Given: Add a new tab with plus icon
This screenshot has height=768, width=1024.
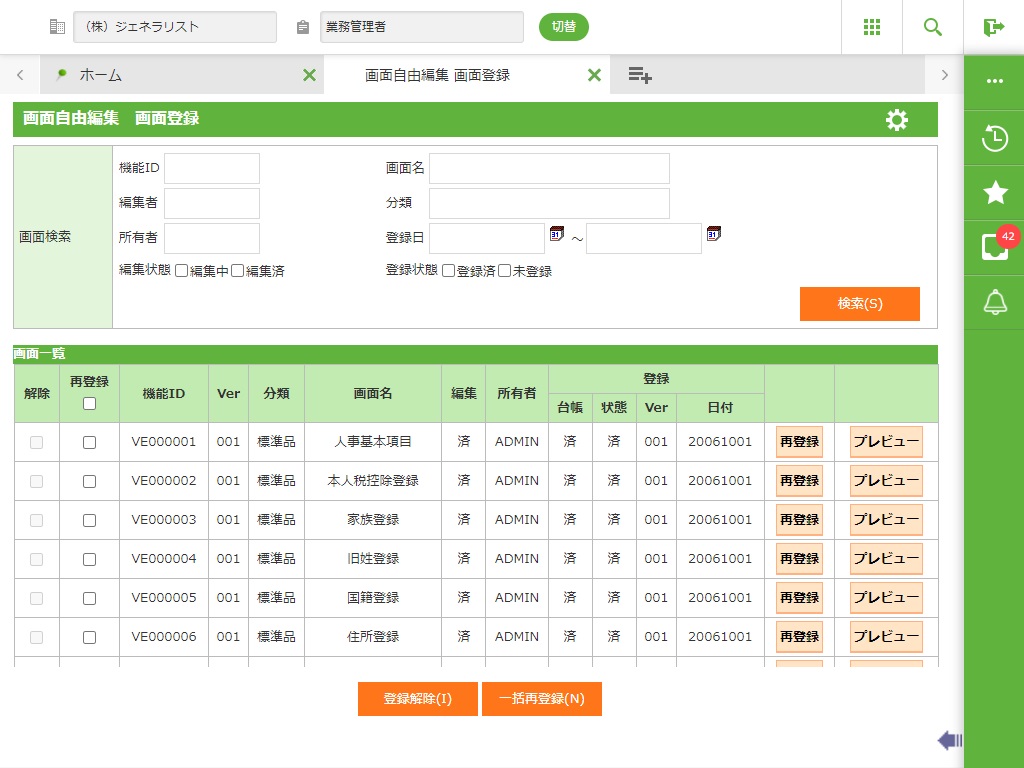Looking at the screenshot, I should (640, 75).
